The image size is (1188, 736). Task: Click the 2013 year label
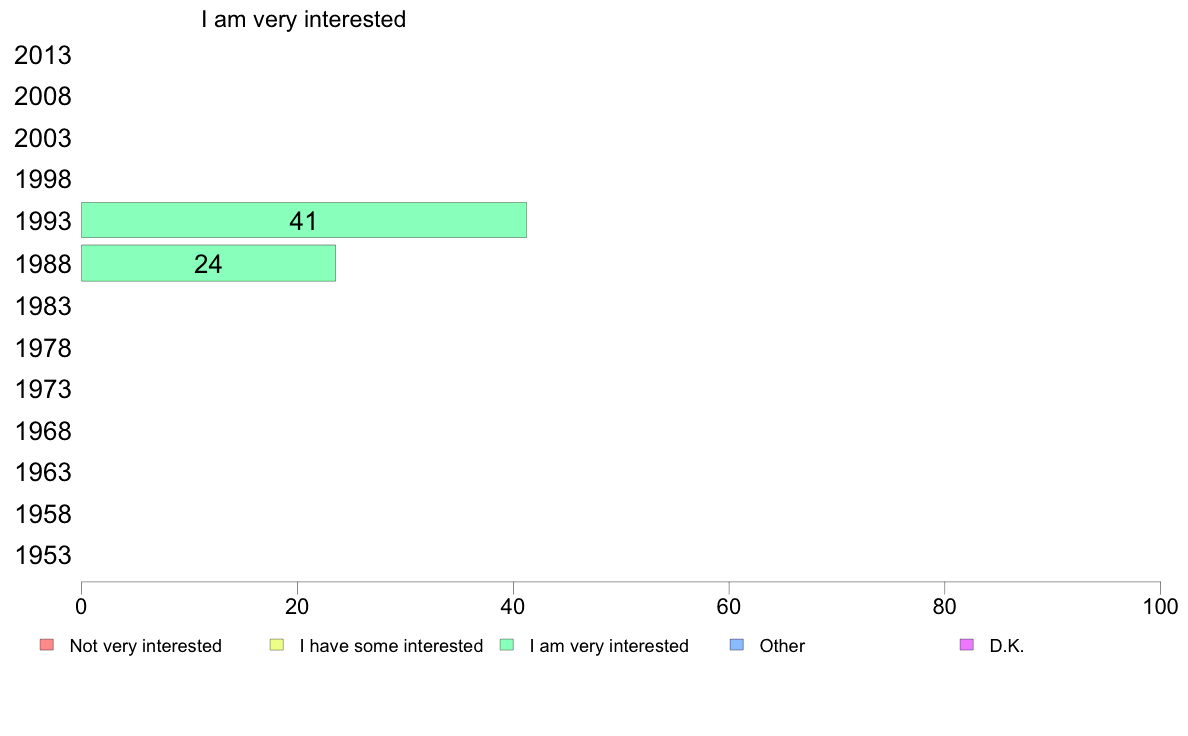43,55
